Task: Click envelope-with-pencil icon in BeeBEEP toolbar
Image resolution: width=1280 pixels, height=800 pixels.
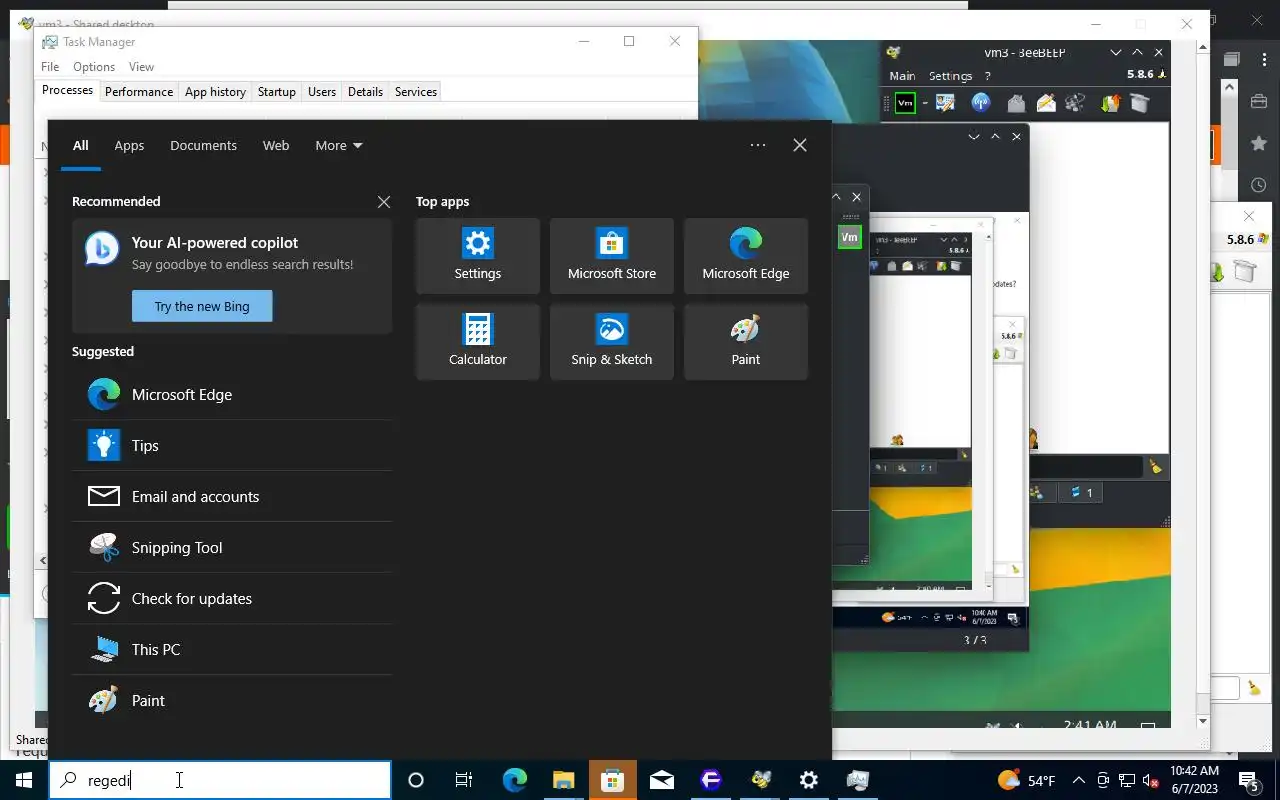Action: tap(1046, 103)
